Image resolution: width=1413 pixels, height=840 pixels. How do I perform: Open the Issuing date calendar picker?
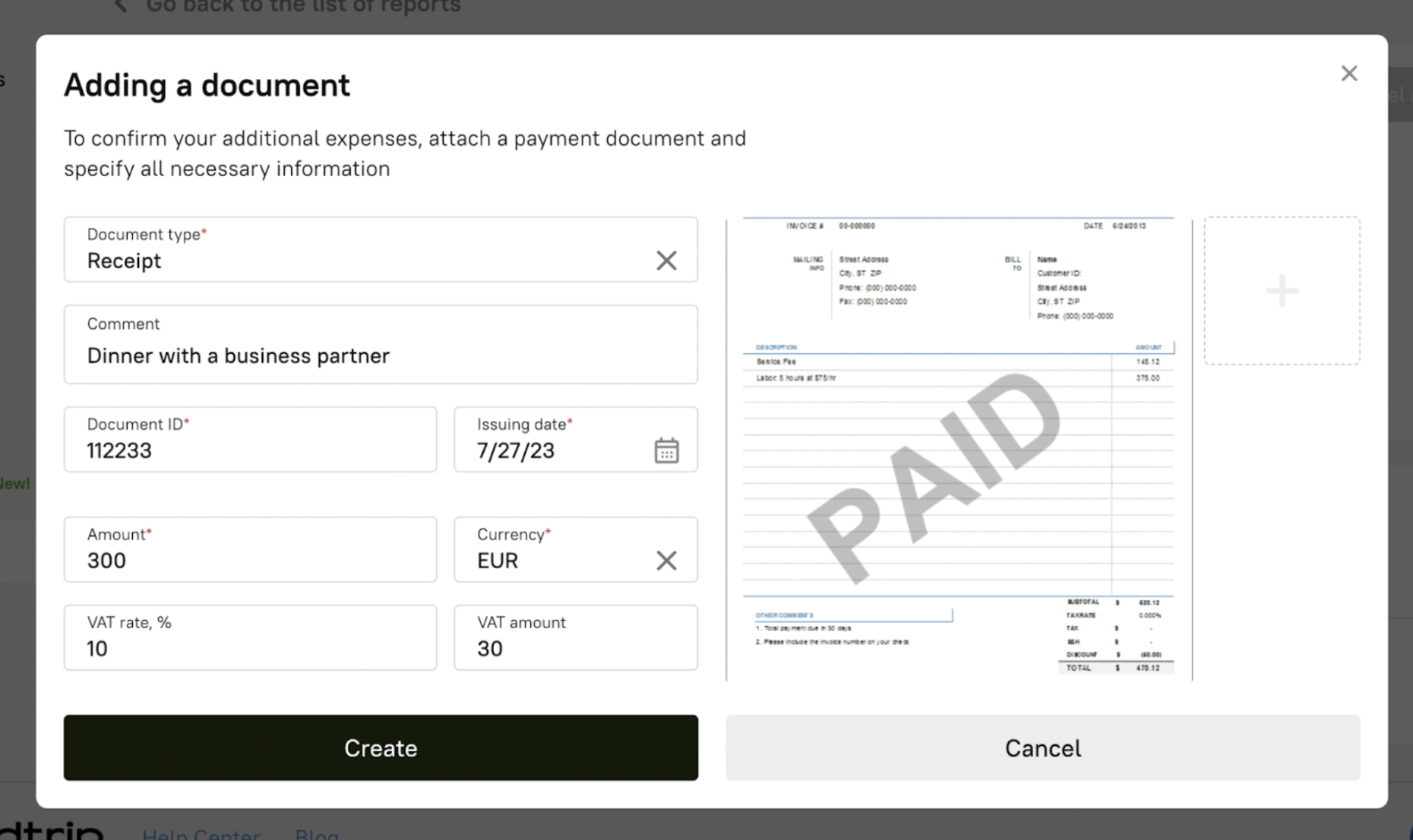(666, 450)
